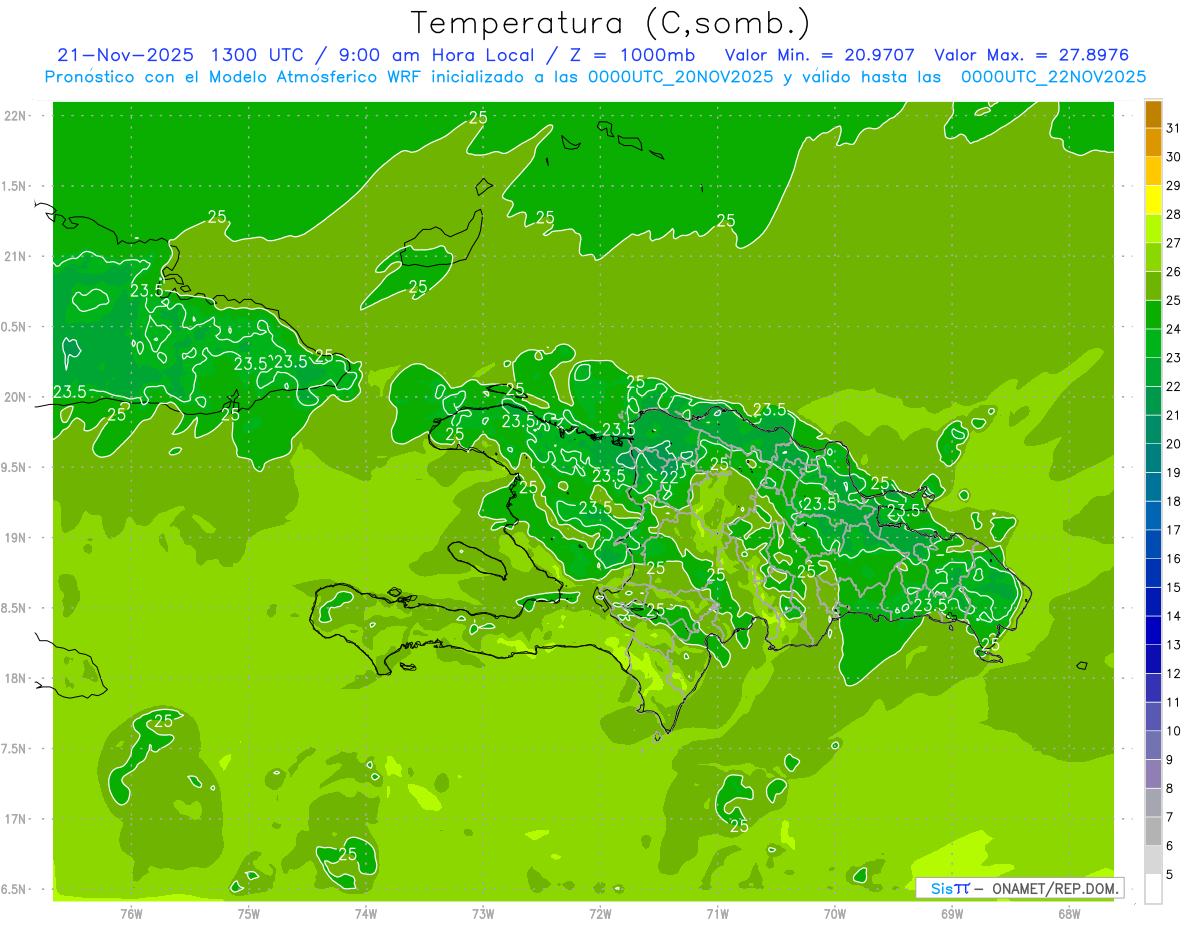Click the color band between 24 and 25

1153,315
